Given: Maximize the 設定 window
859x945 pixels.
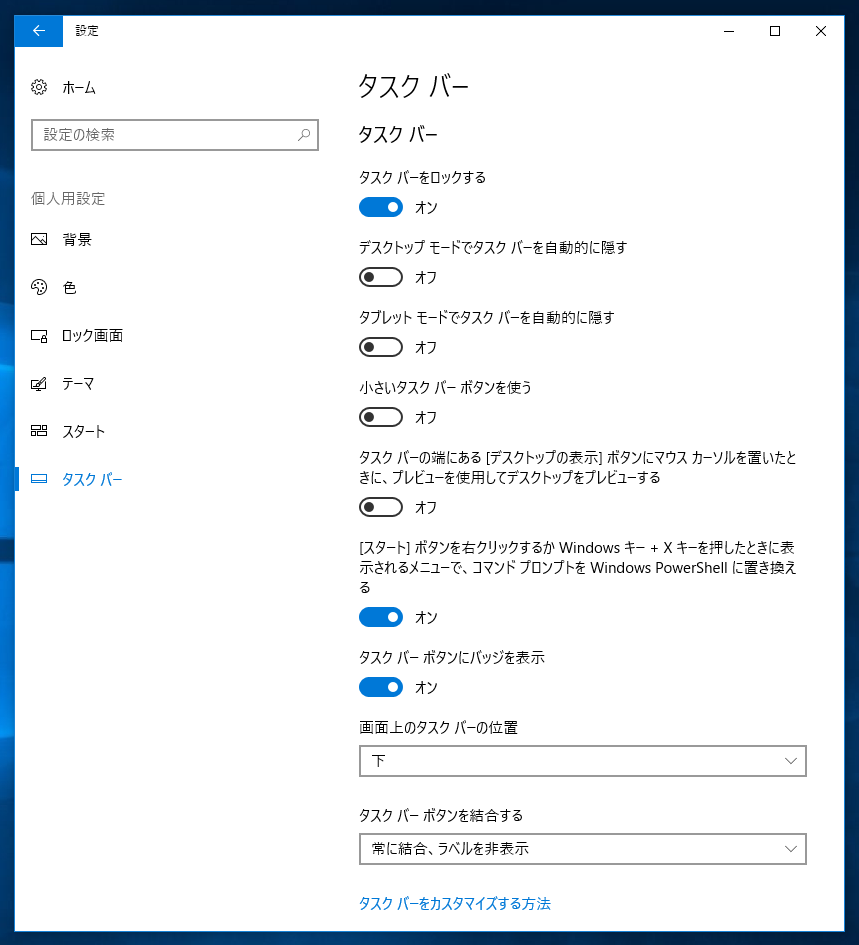Looking at the screenshot, I should [775, 31].
